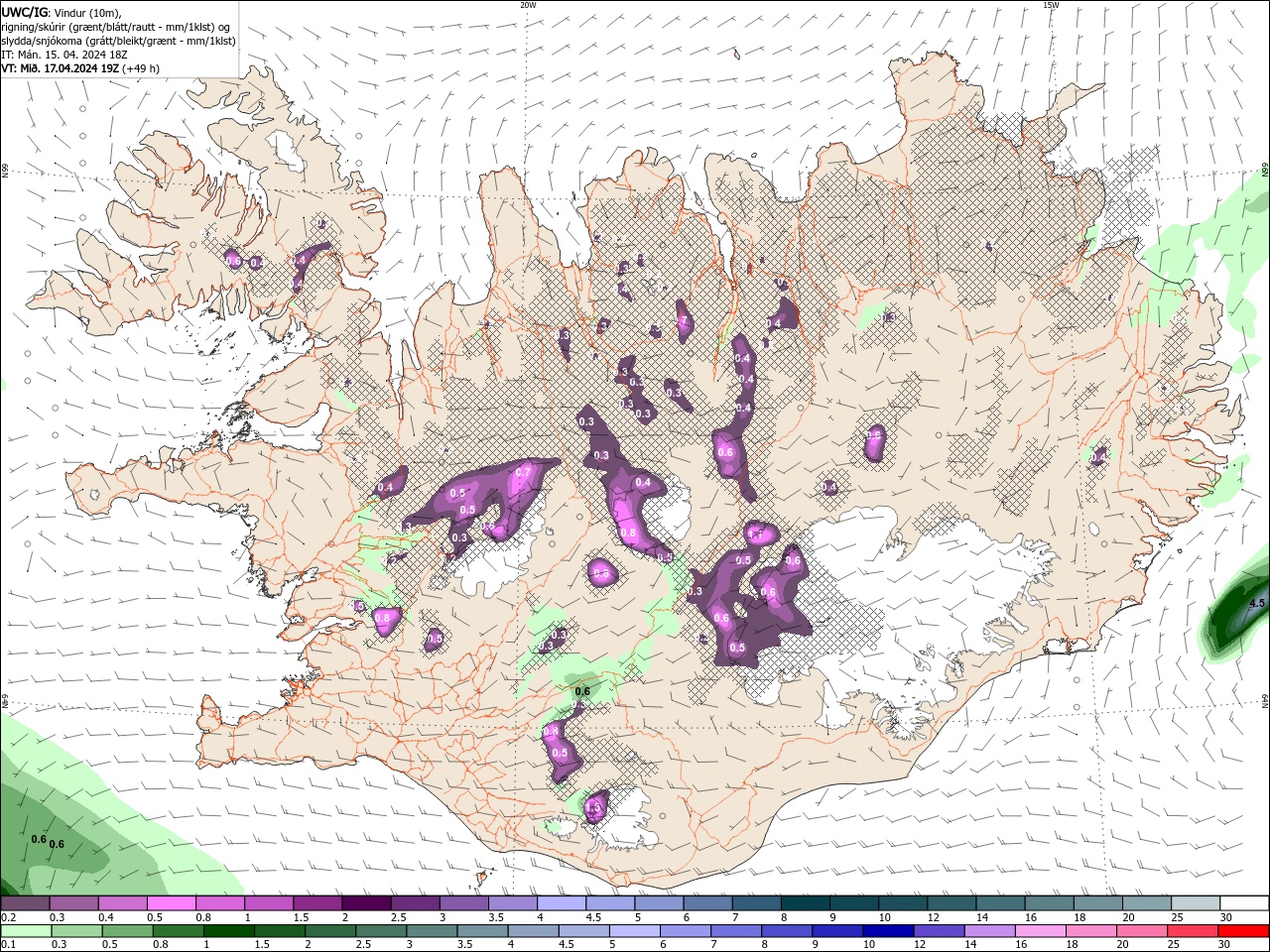Viewport: 1270px width, 952px height.
Task: Click the 'rigning/skúrir' legend description line
Action: [x=116, y=27]
